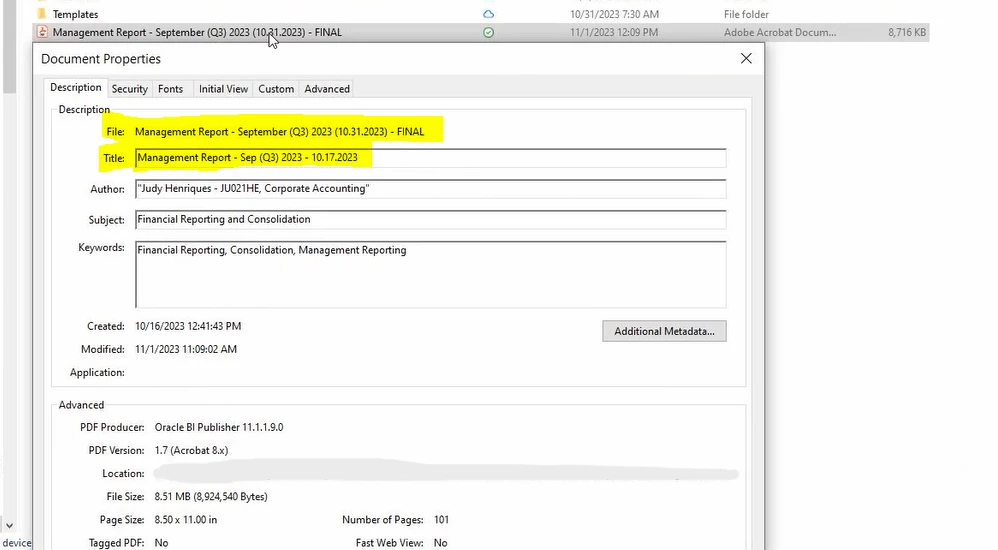
Task: Click the File folder type cell
Action: (746, 14)
